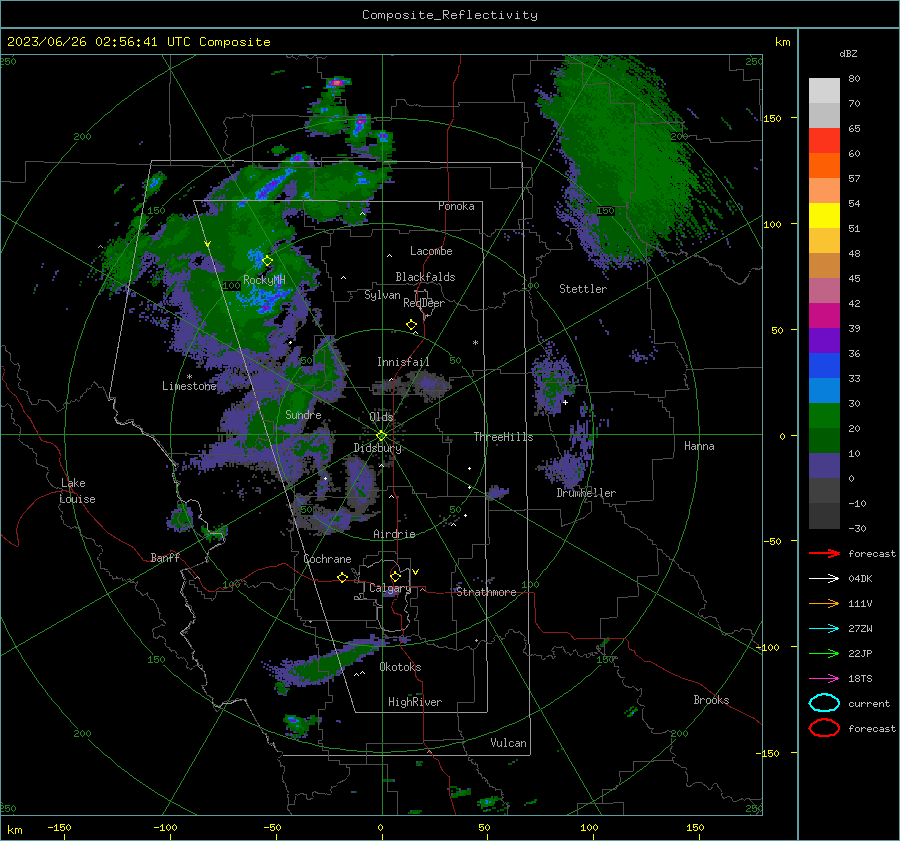Select the cyan 27ZW arrow icon
Image resolution: width=900 pixels, height=841 pixels.
coord(824,629)
